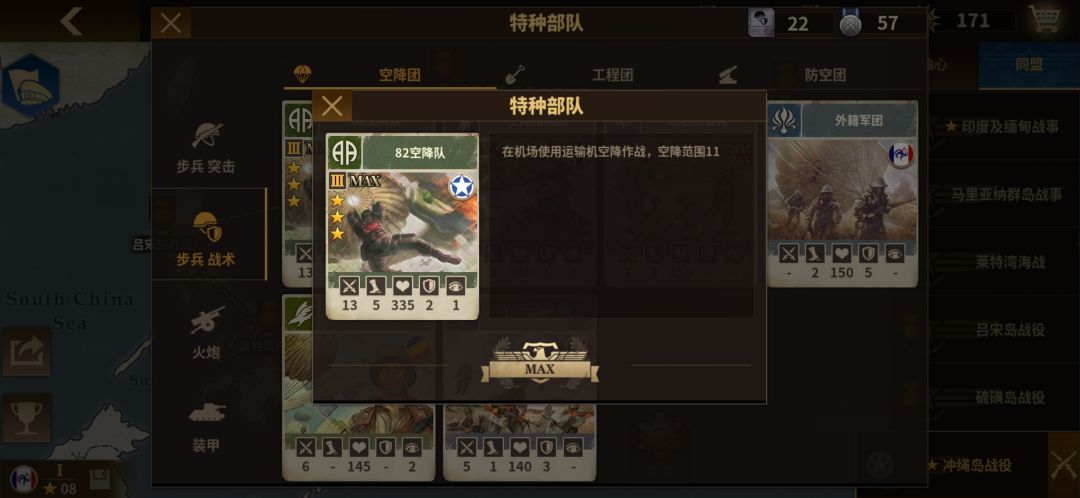1080x498 pixels.
Task: Tap the medal count 57 icon
Action: [851, 24]
